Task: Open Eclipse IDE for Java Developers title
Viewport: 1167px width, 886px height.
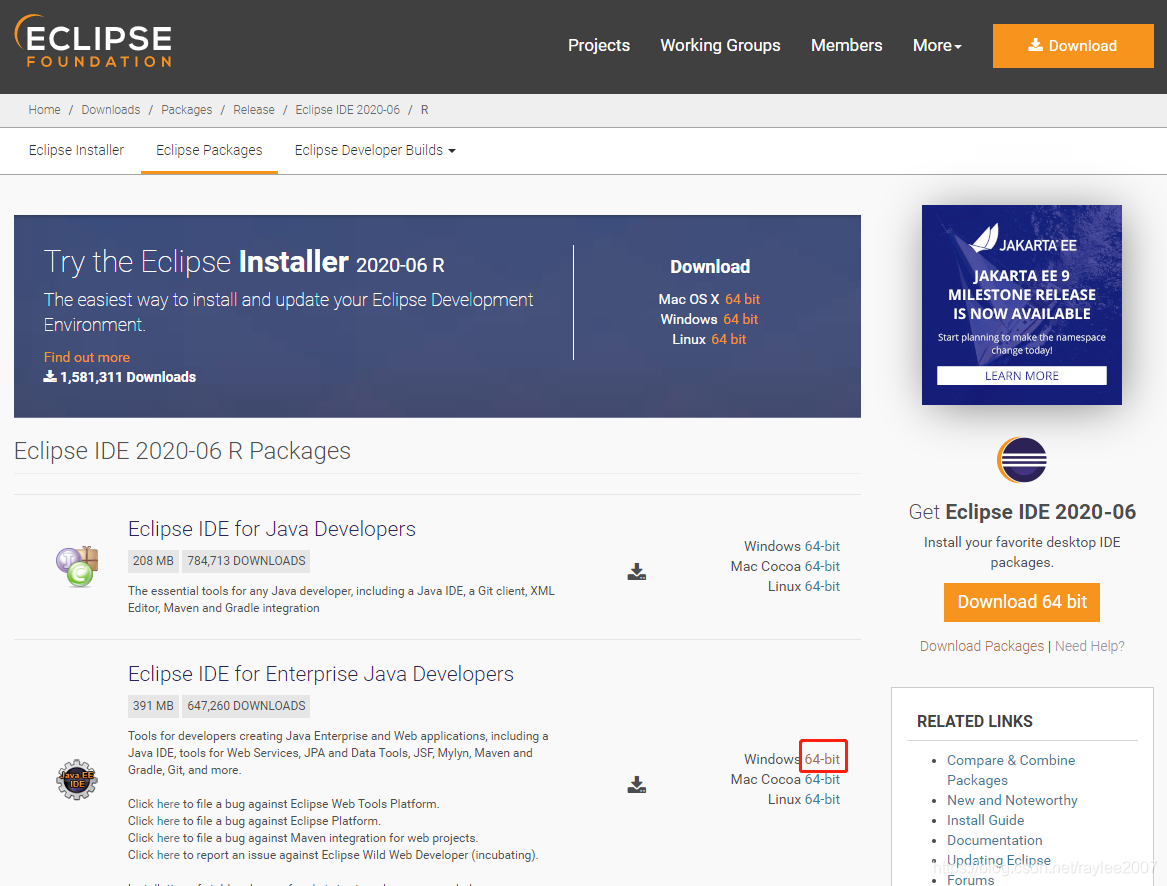Action: [x=272, y=529]
